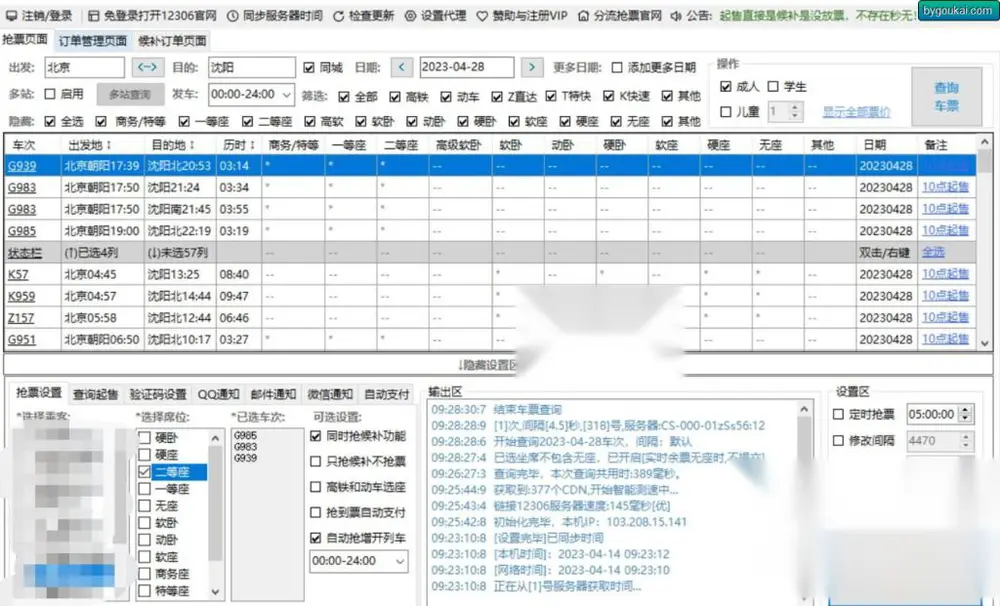Enable 多站 启用 checkbox

click(50, 94)
